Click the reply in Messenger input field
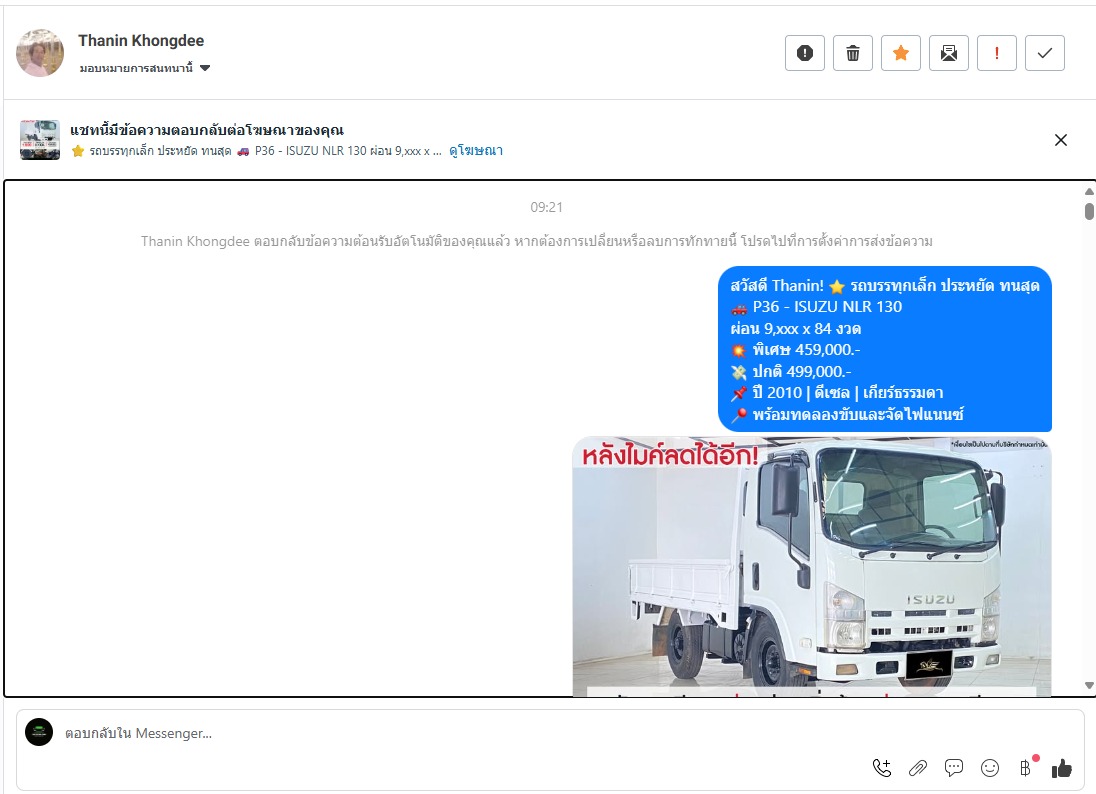The height and width of the screenshot is (794, 1096). 447,733
